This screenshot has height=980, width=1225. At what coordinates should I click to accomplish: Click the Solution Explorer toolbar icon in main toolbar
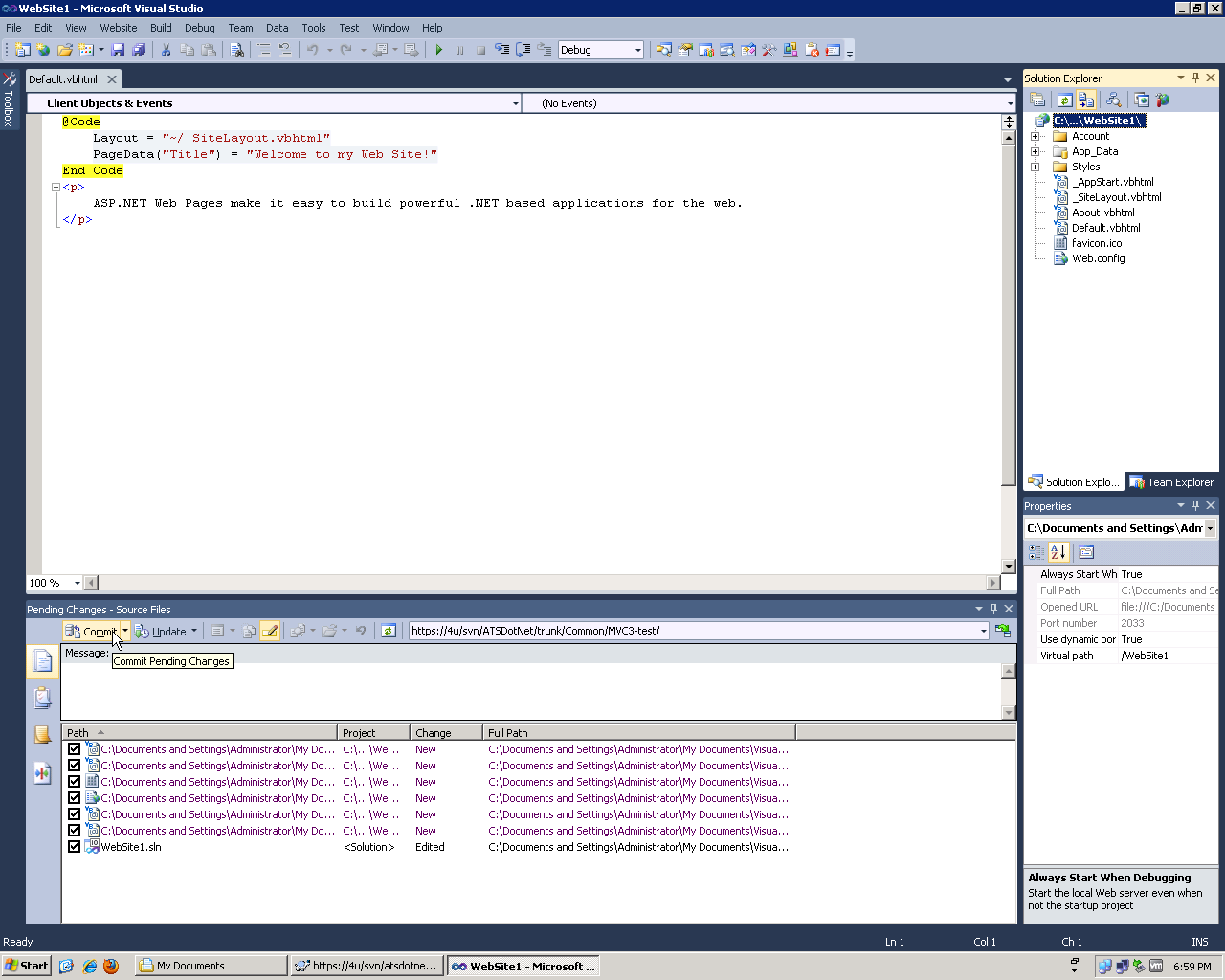pyautogui.click(x=663, y=50)
